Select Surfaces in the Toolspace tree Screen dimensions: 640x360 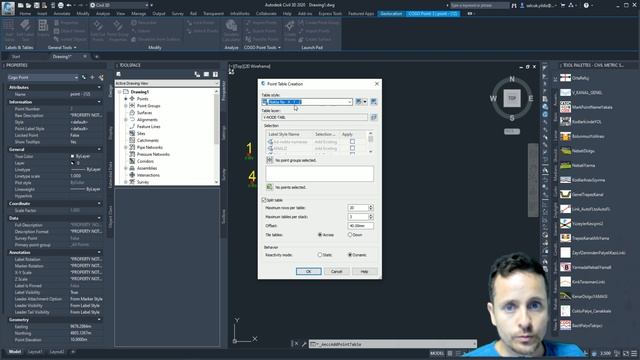[144, 113]
